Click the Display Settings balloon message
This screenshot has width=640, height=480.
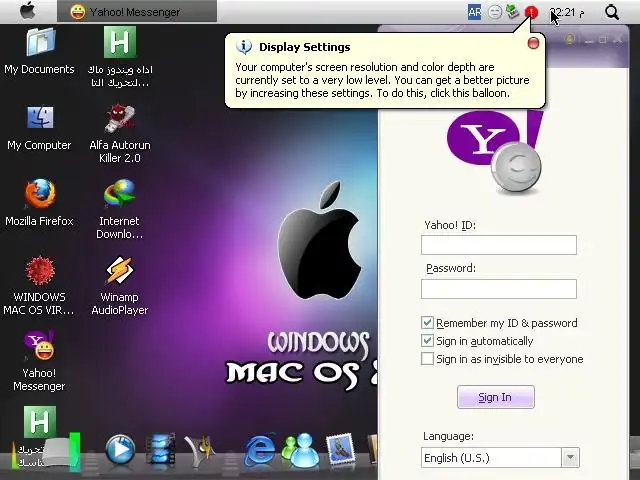pos(382,80)
